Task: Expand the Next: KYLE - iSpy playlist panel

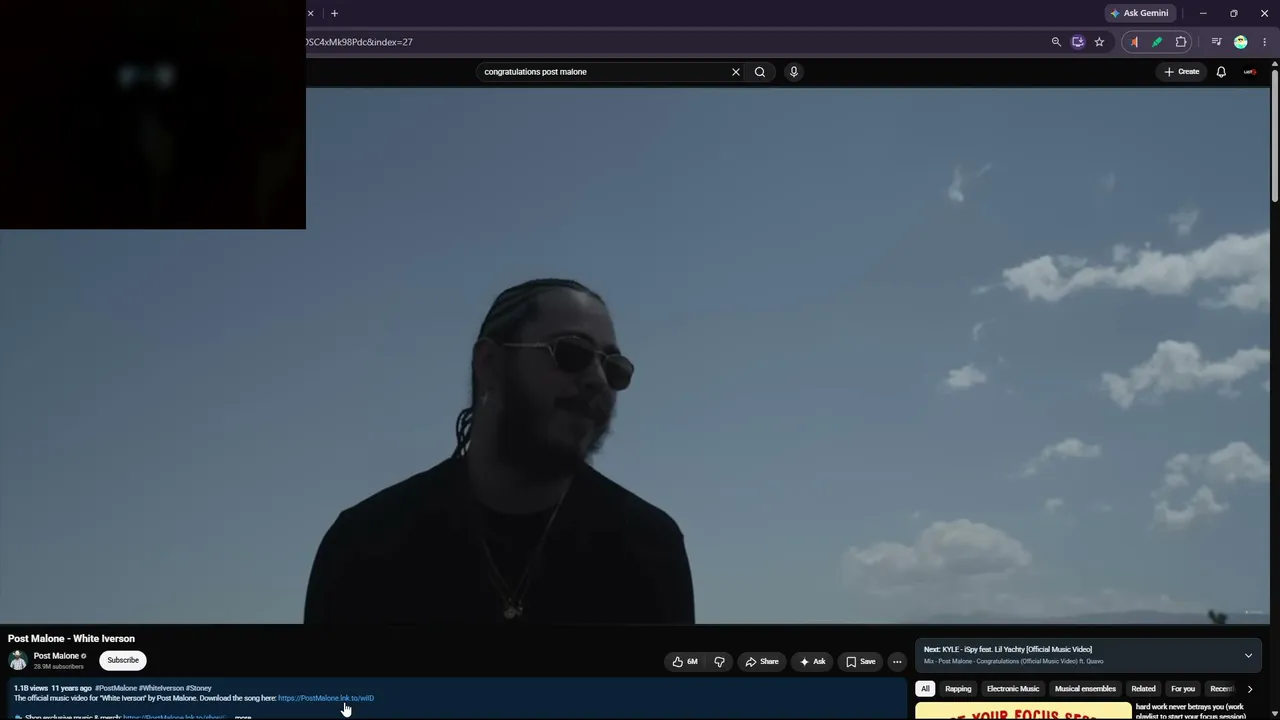Action: (x=1248, y=656)
